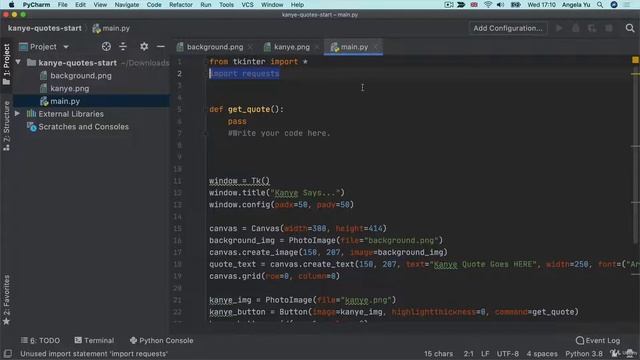Image resolution: width=640 pixels, height=360 pixels.
Task: Click the Debug bug icon in toolbar
Action: [x=576, y=28]
